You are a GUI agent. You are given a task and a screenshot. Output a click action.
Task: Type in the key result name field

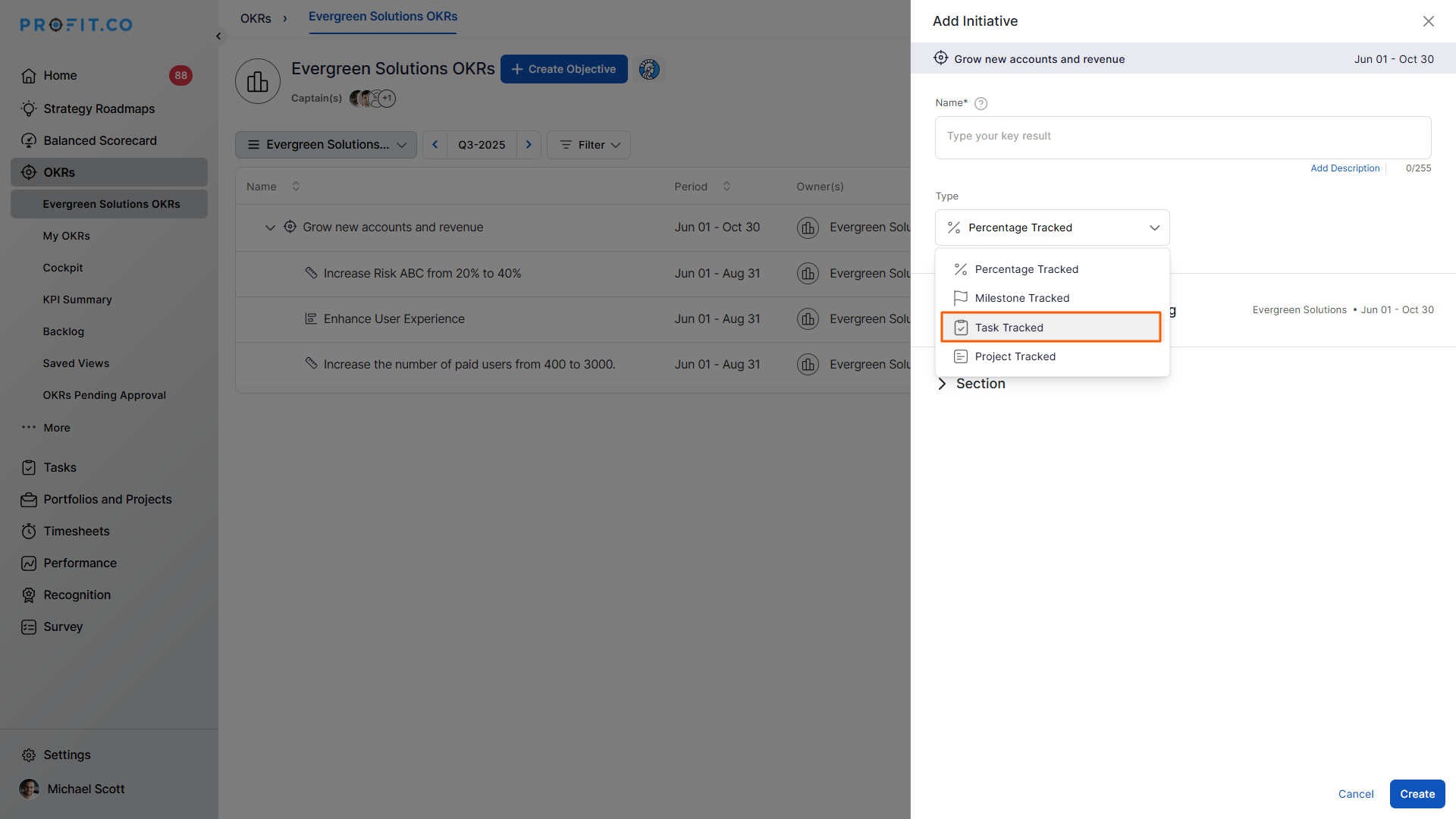[x=1182, y=136]
